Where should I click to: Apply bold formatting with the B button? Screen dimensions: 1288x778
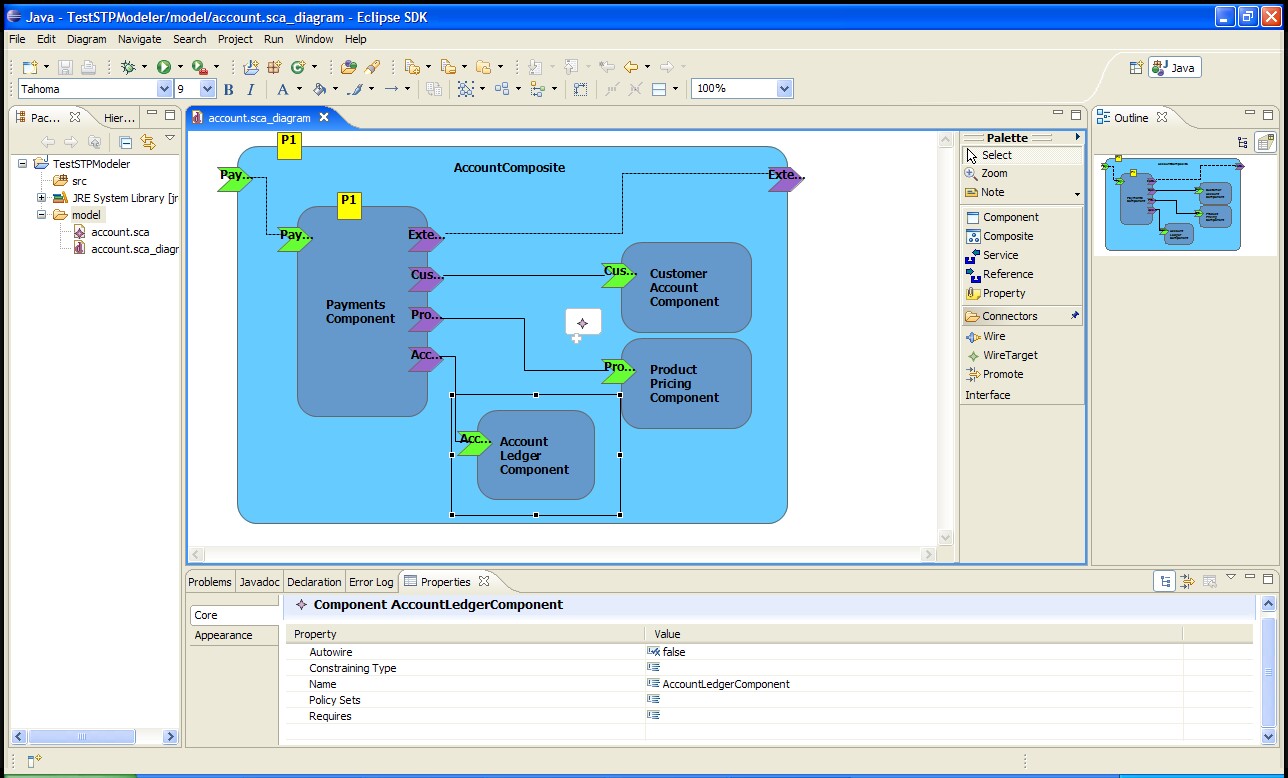tap(228, 89)
